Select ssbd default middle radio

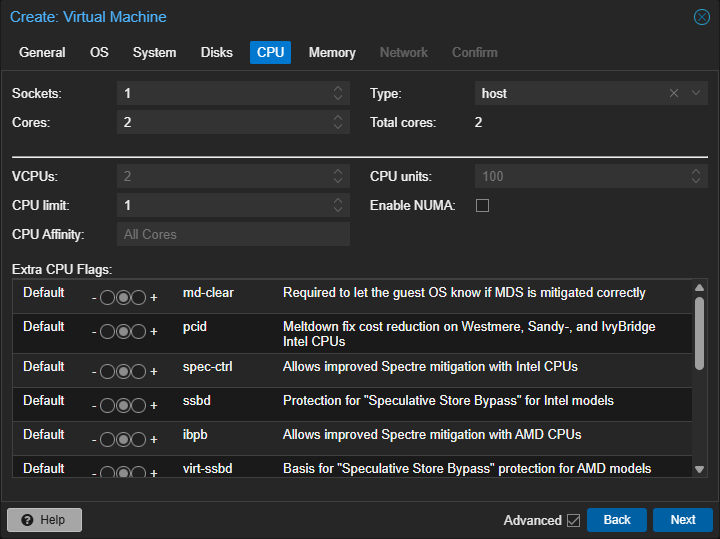(123, 405)
